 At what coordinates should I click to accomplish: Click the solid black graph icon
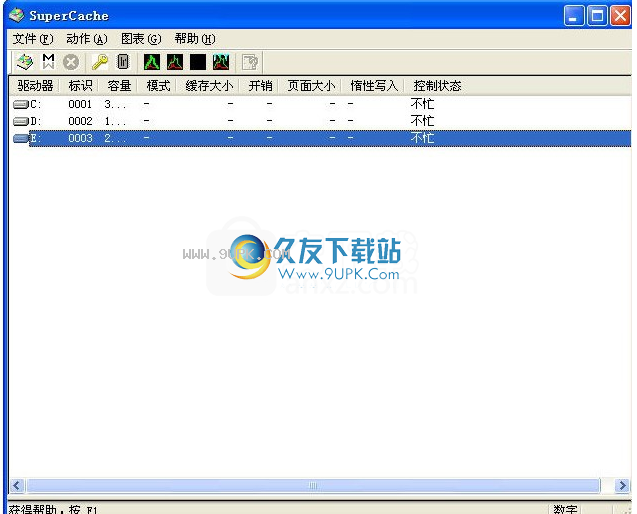click(x=198, y=62)
